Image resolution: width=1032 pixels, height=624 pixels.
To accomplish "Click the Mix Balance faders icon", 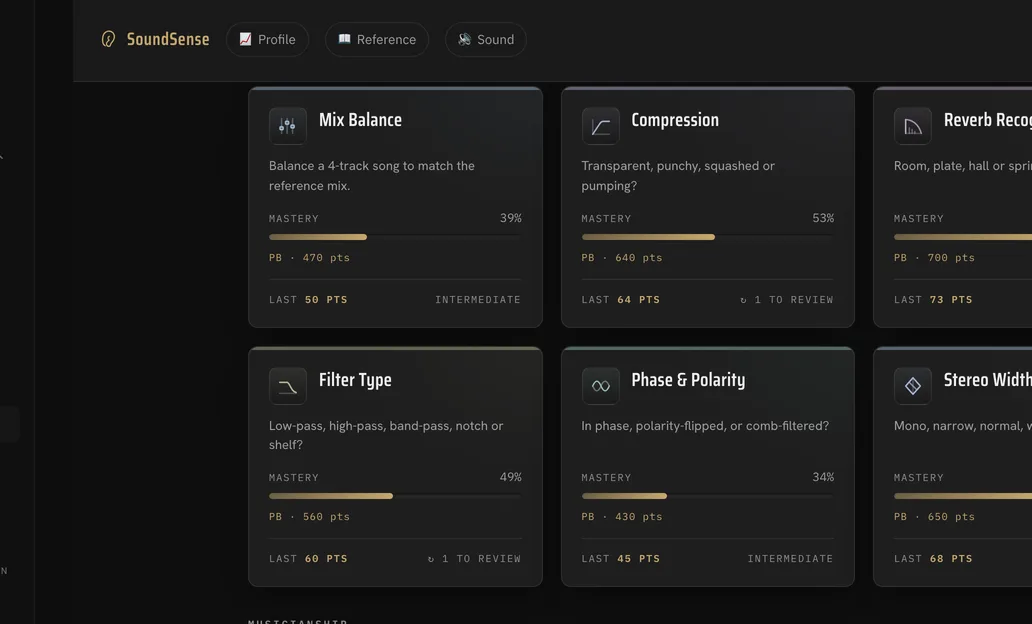I will click(x=288, y=126).
